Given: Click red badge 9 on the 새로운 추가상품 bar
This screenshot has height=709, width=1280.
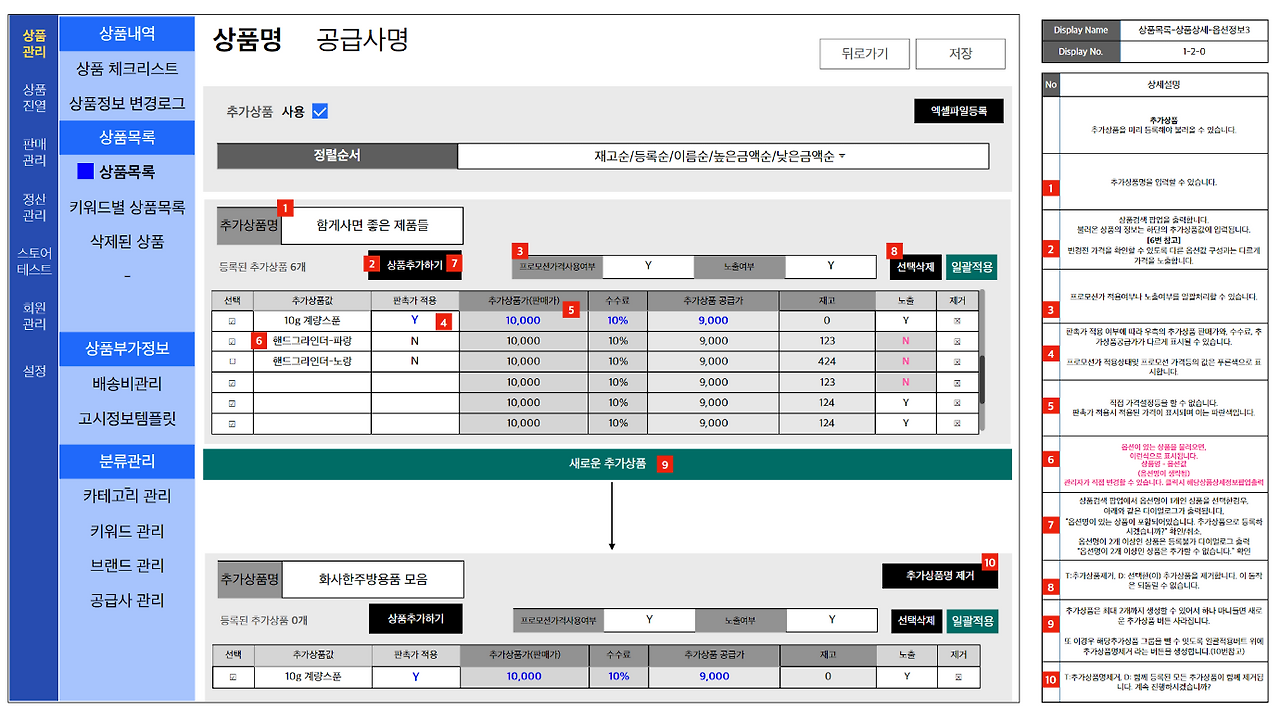Looking at the screenshot, I should [667, 464].
